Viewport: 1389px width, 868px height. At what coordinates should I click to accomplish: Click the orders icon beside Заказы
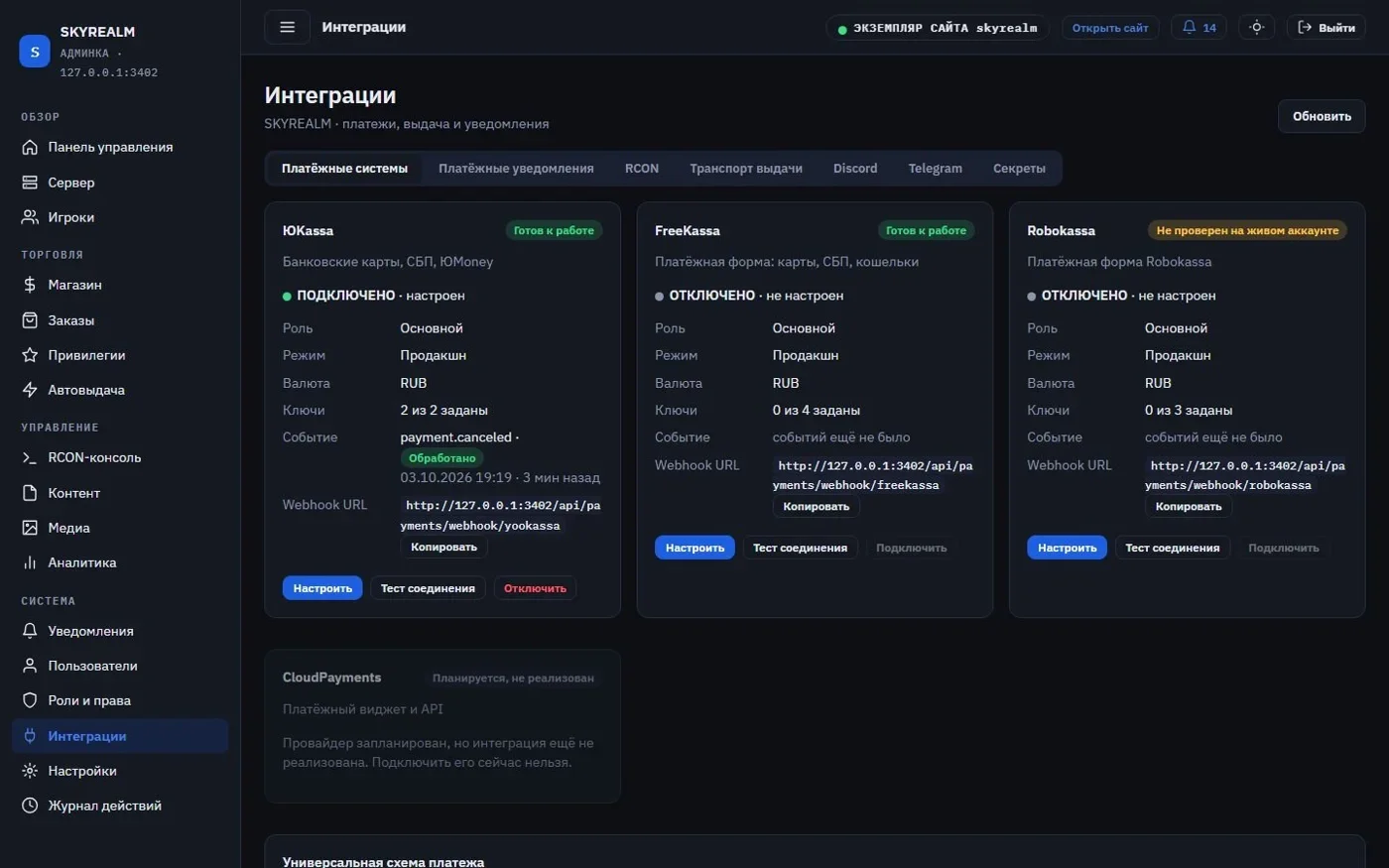[x=30, y=320]
